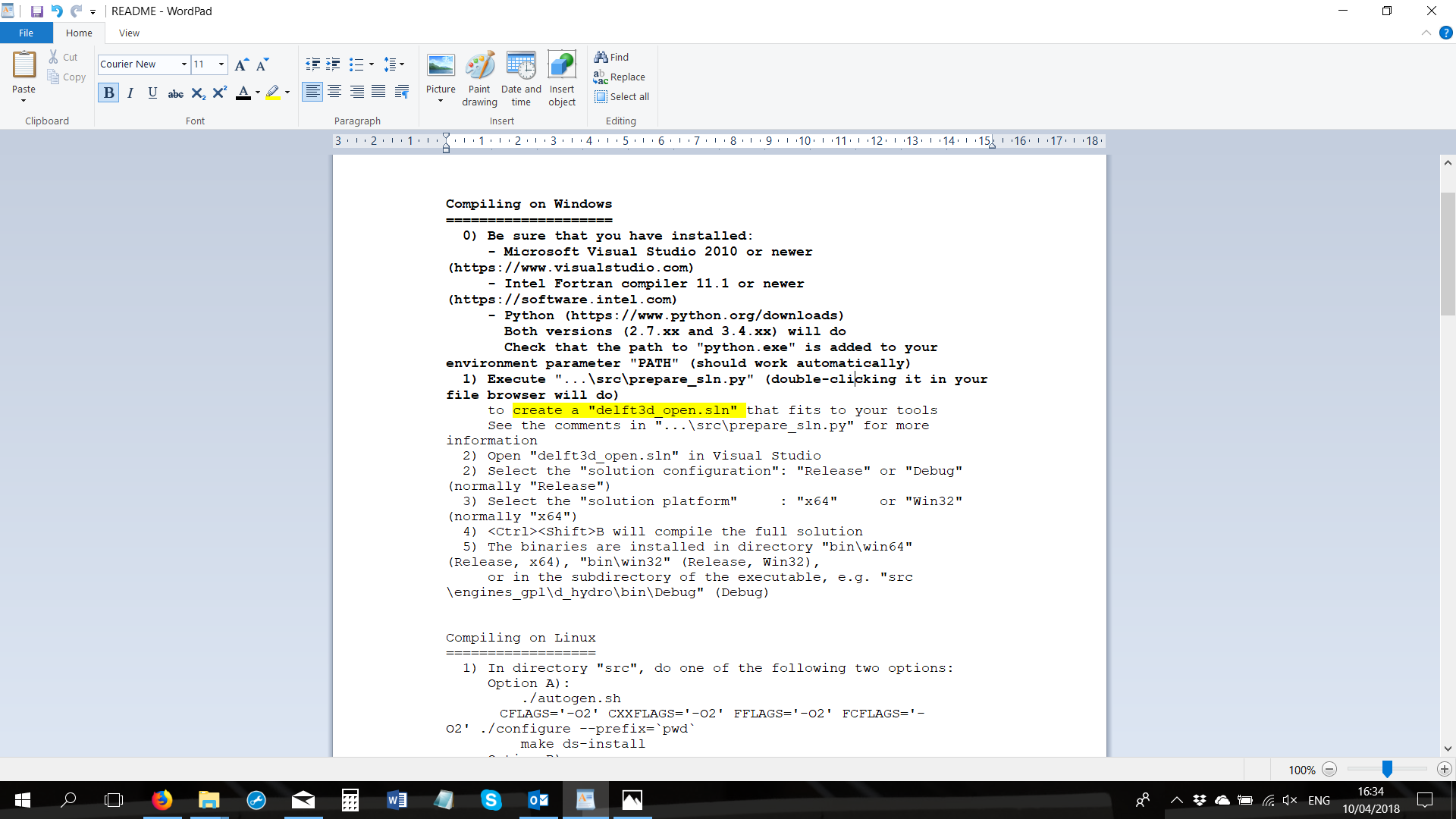Click the Grow font icon

(241, 64)
